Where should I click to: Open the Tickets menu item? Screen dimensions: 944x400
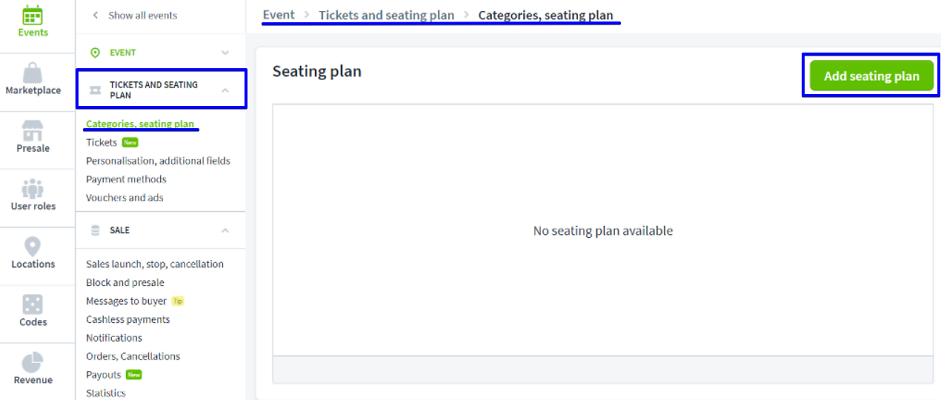[101, 143]
